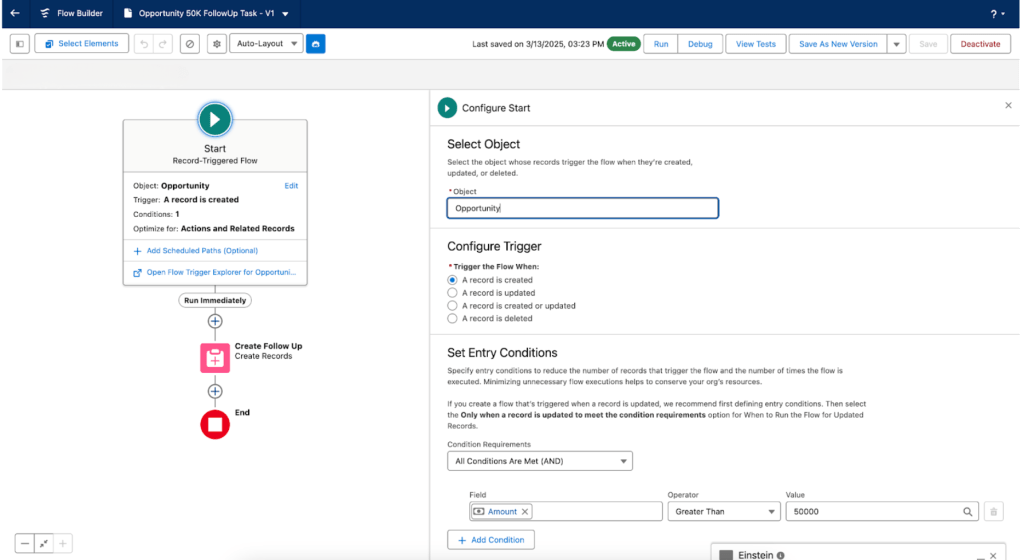Viewport: 1024px width, 560px height.
Task: Open flow version menu beside title
Action: [x=286, y=15]
